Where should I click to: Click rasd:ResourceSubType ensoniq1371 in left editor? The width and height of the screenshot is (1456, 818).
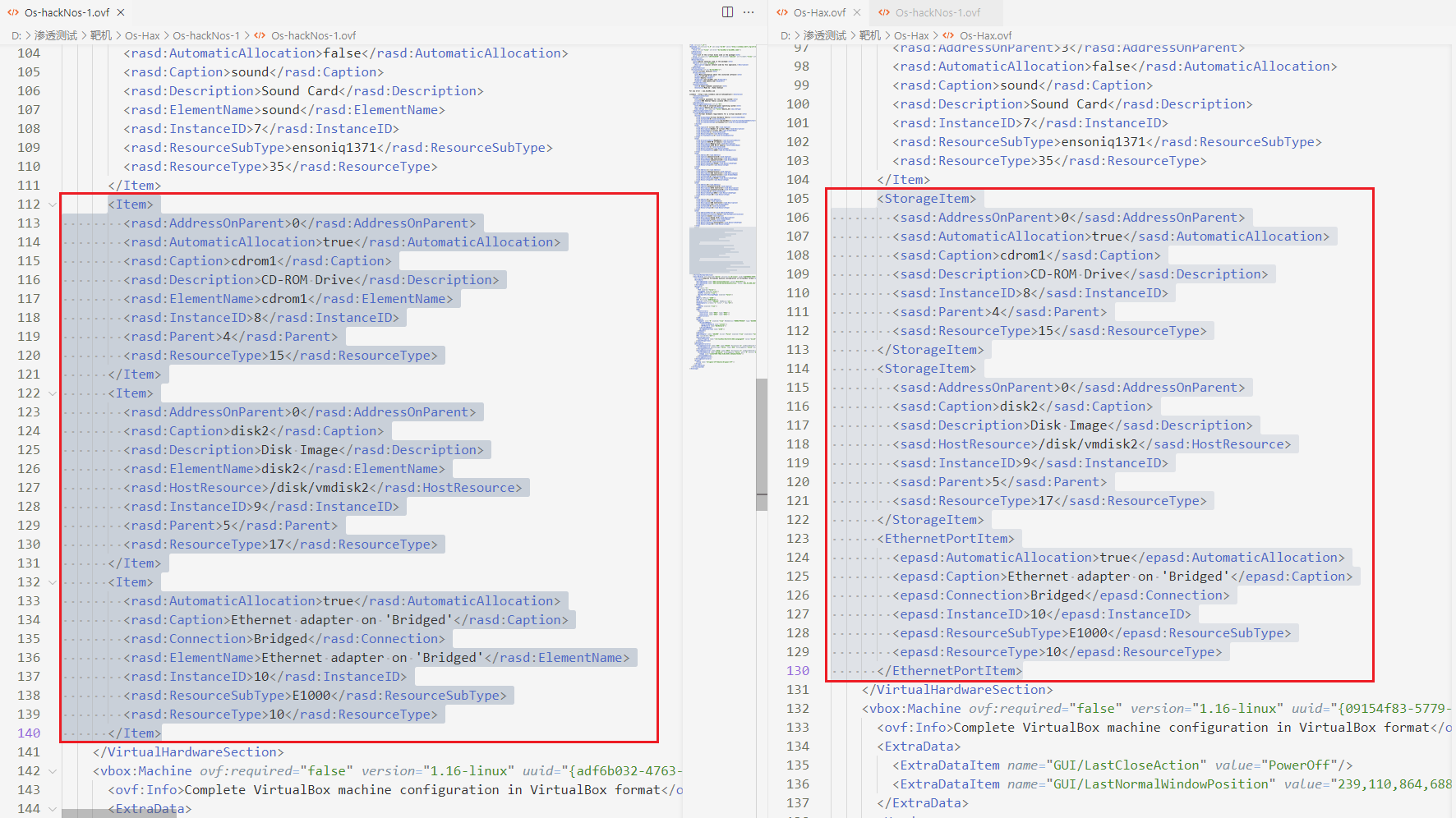[x=339, y=148]
